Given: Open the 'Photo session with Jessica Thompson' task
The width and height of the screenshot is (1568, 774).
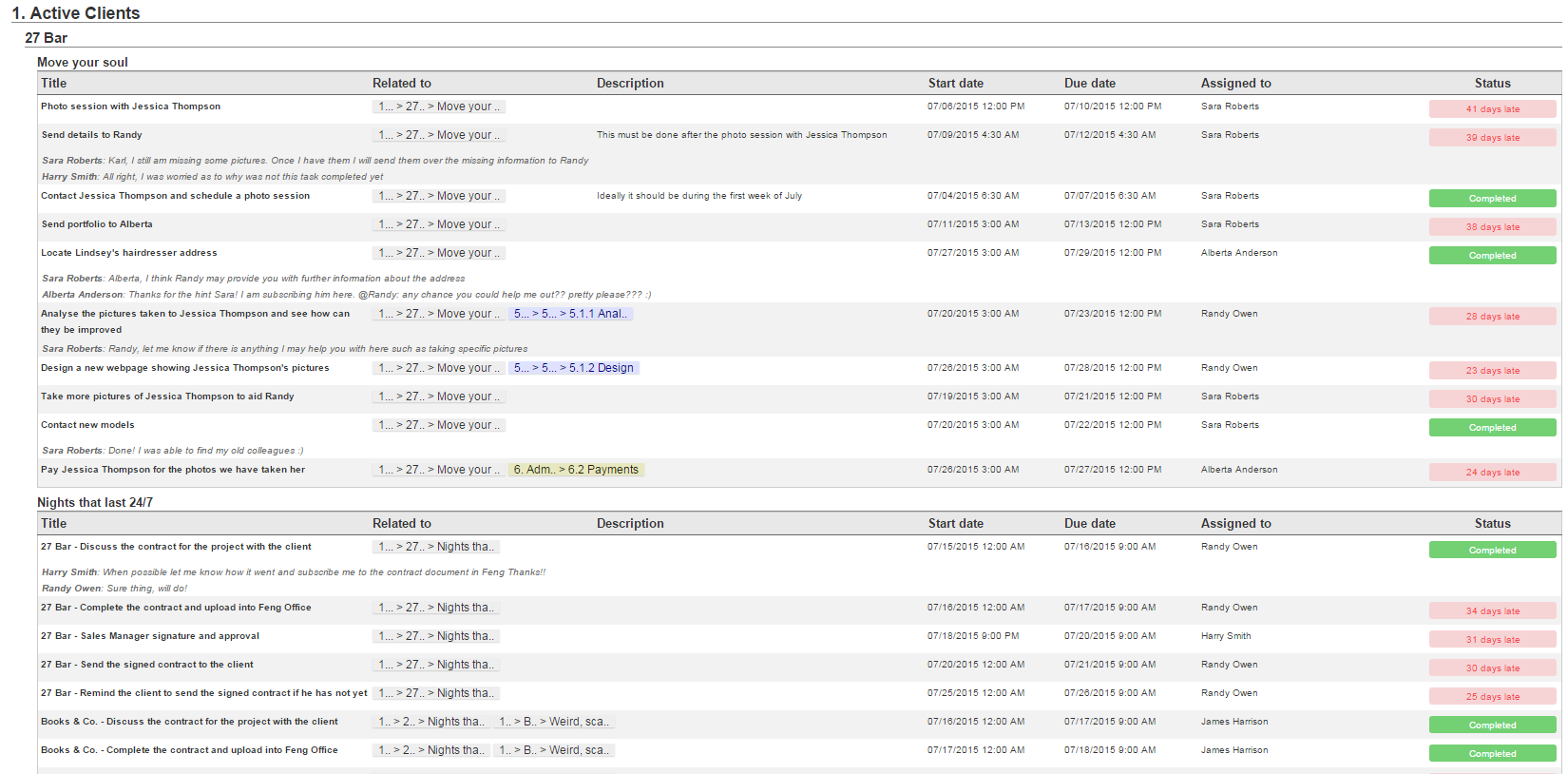Looking at the screenshot, I should [130, 106].
